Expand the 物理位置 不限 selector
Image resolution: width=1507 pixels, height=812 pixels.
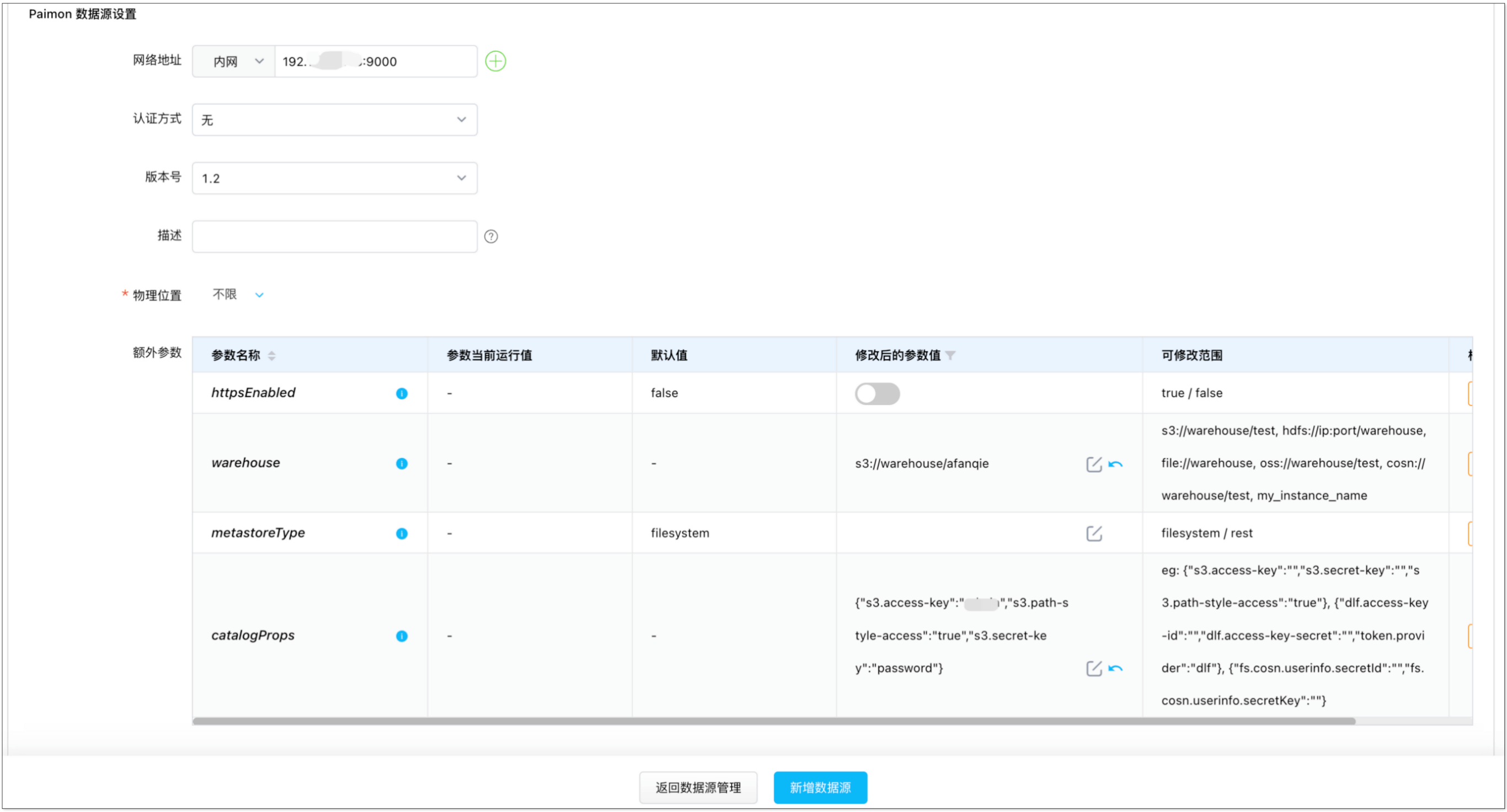[238, 295]
